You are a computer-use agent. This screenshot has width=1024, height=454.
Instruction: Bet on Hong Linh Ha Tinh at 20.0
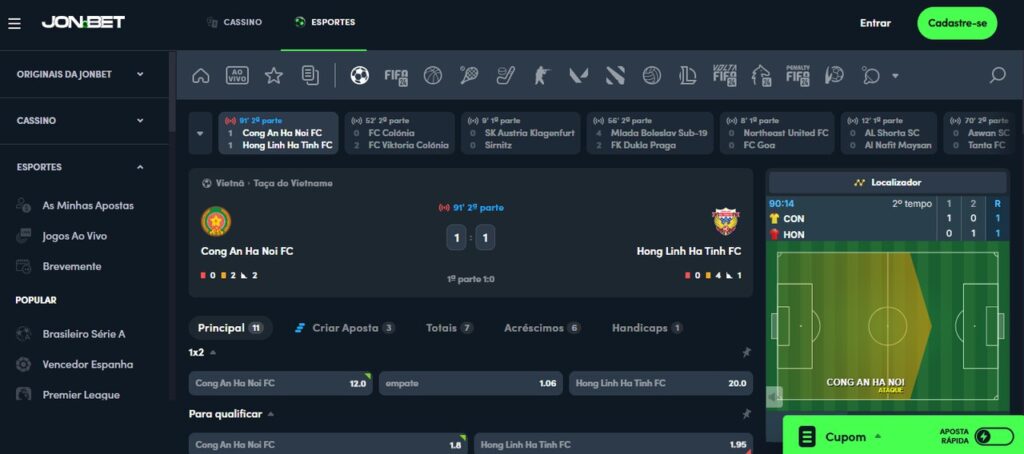[661, 383]
